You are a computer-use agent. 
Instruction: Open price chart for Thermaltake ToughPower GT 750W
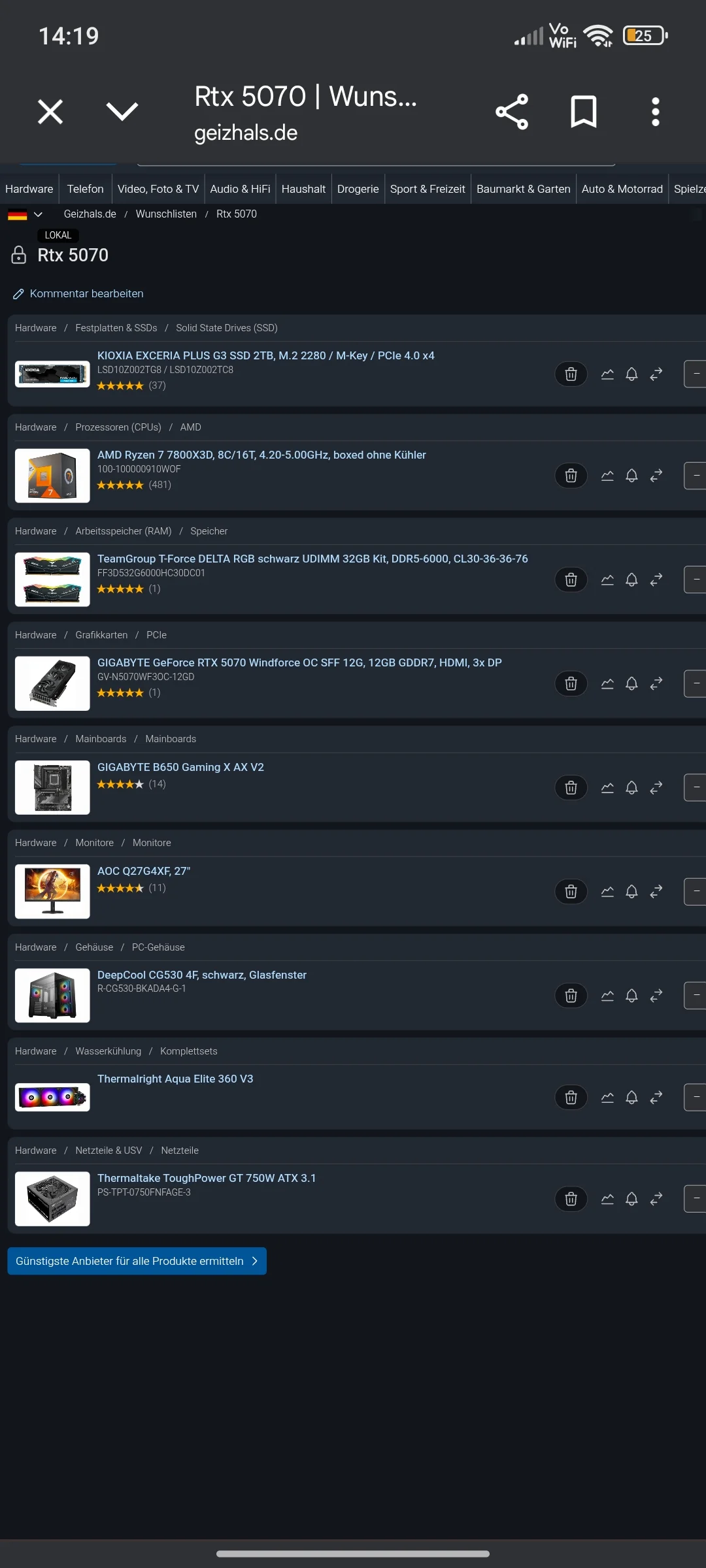click(x=607, y=1199)
